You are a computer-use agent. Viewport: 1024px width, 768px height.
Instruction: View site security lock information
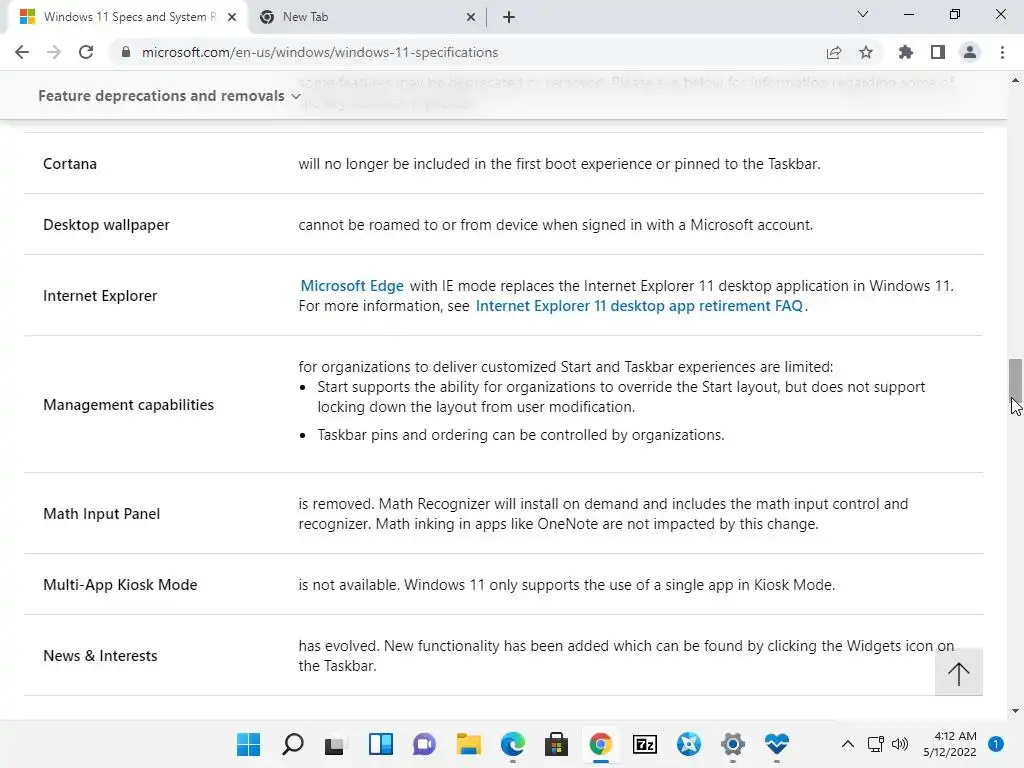click(x=126, y=52)
